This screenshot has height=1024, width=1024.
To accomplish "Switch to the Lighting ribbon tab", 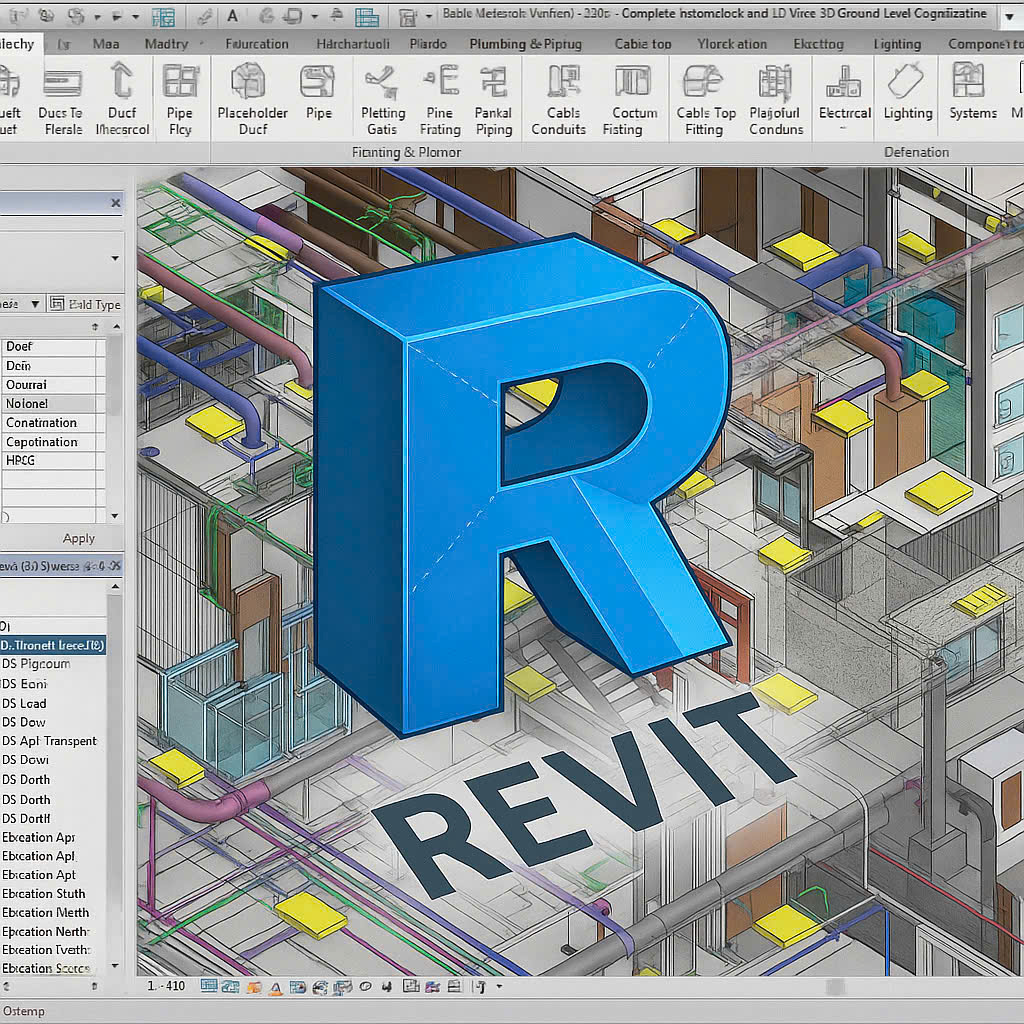I will point(897,43).
